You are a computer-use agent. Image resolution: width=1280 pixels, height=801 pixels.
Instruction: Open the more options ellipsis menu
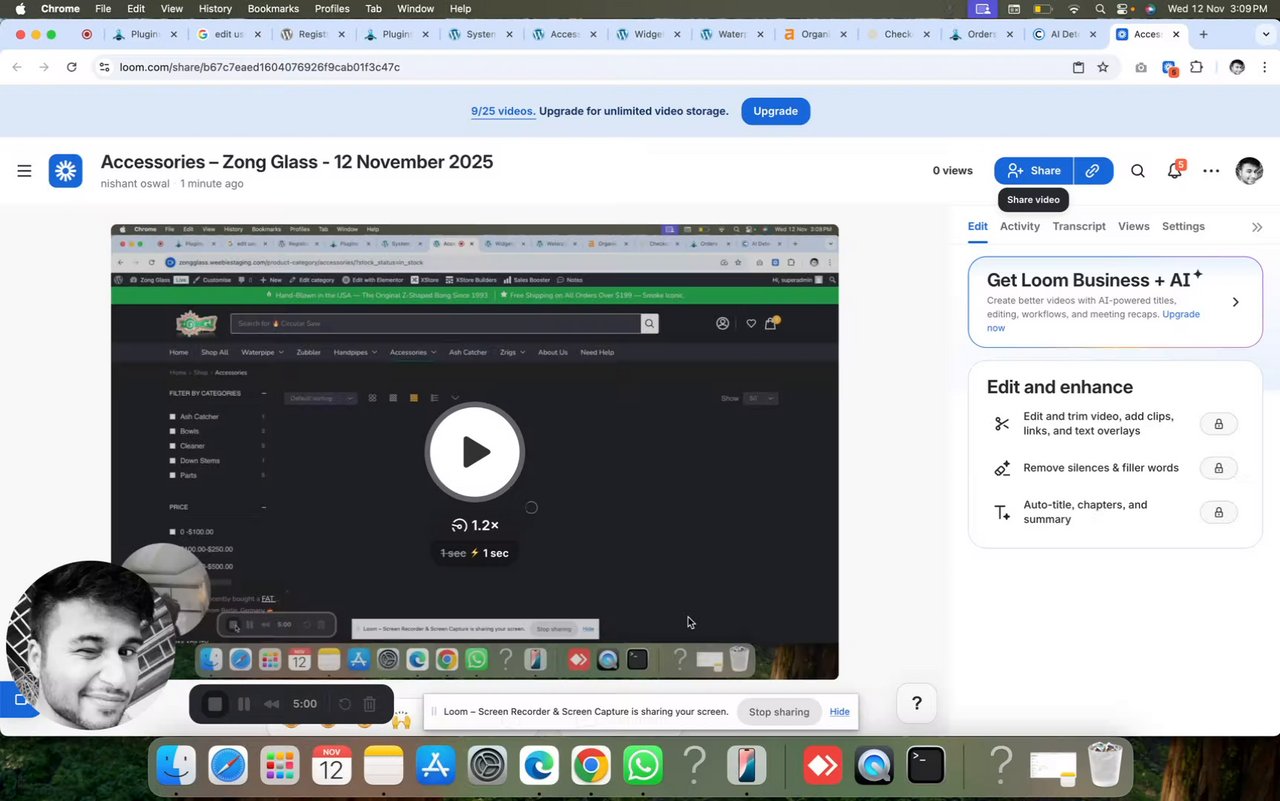click(1211, 171)
